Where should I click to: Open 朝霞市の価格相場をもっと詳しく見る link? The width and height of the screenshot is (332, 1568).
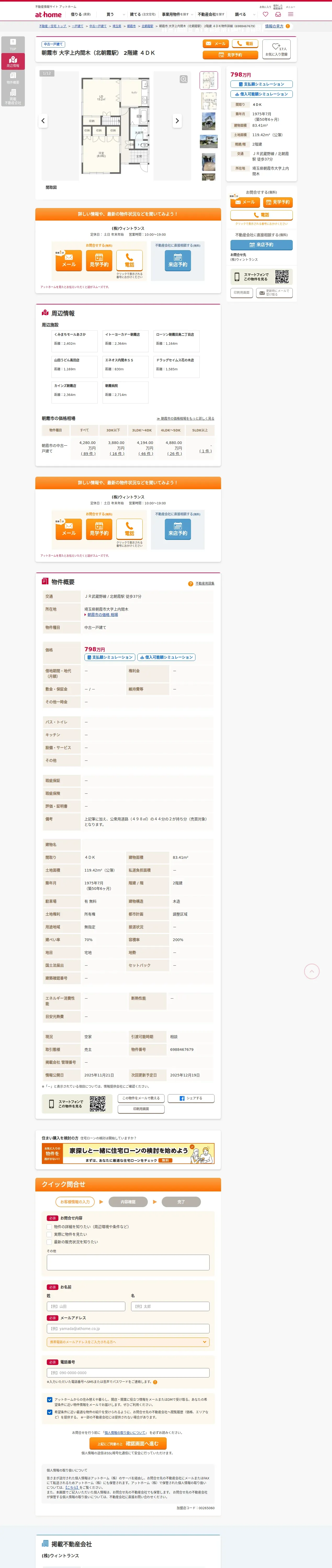pos(186,419)
